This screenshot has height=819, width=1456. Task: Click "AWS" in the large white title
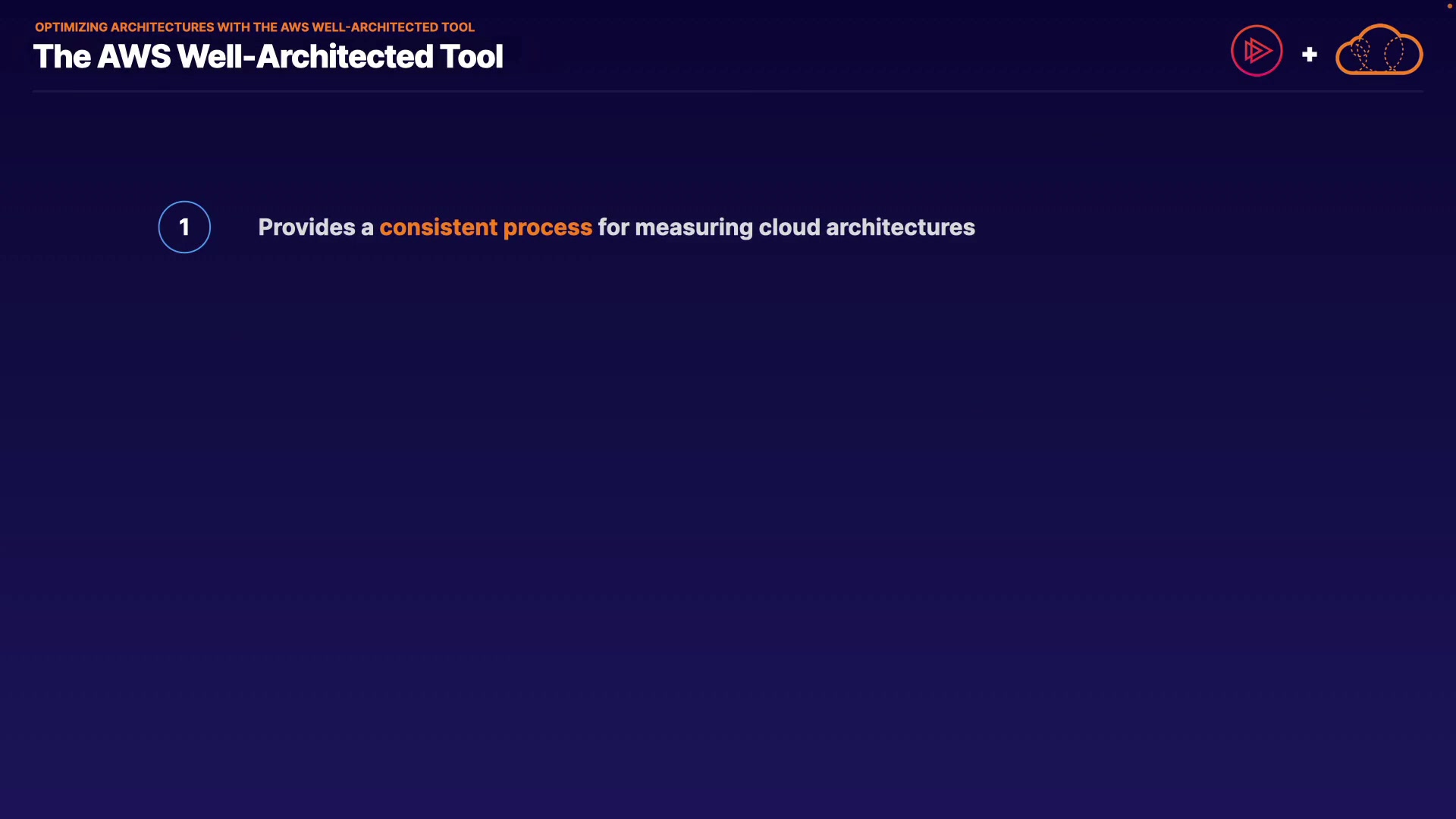click(x=134, y=57)
